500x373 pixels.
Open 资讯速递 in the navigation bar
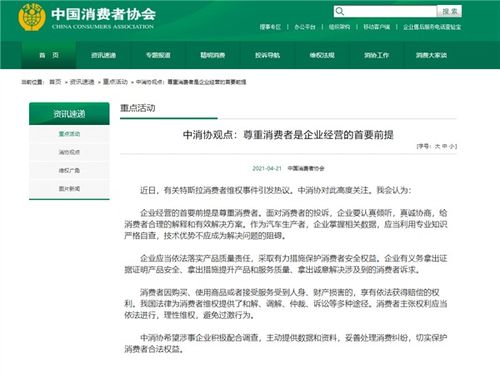click(104, 55)
